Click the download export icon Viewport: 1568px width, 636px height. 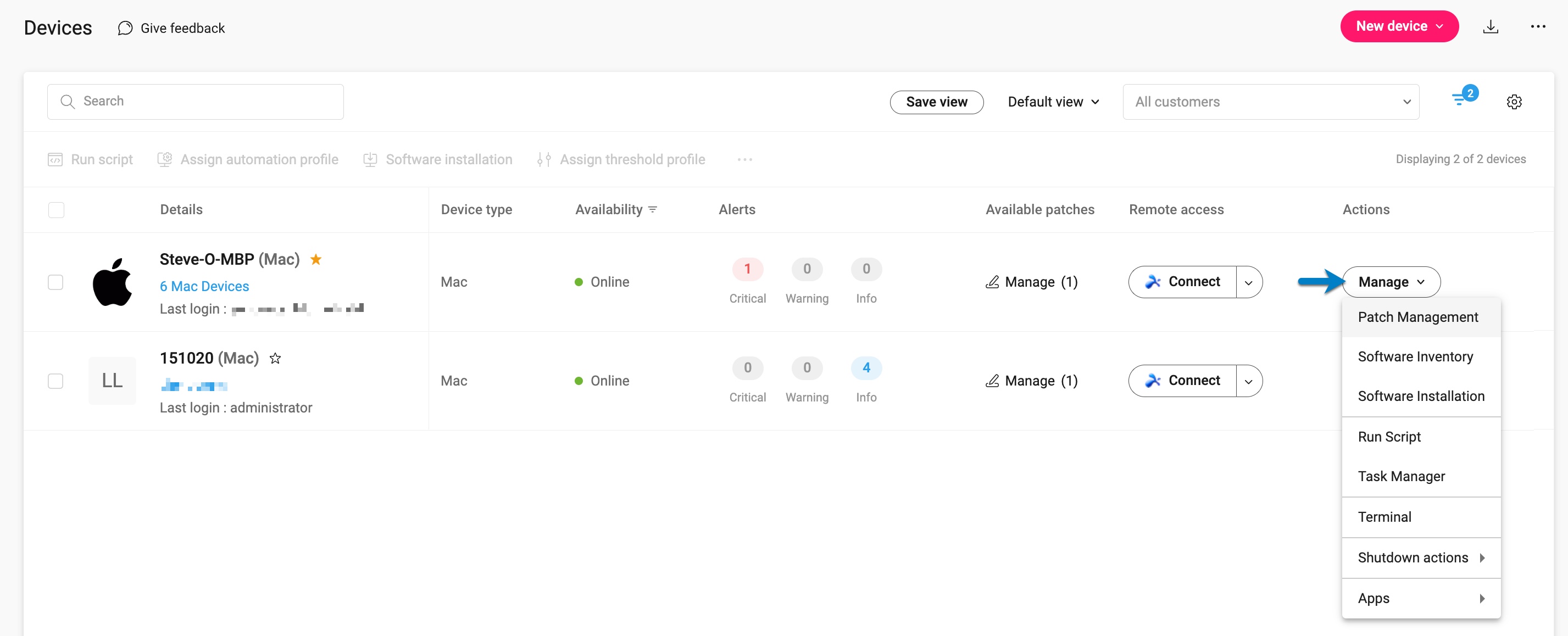point(1490,26)
